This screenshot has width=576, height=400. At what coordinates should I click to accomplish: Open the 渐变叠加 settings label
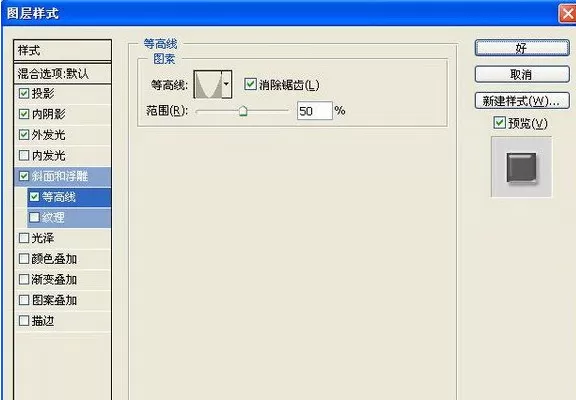click(54, 280)
